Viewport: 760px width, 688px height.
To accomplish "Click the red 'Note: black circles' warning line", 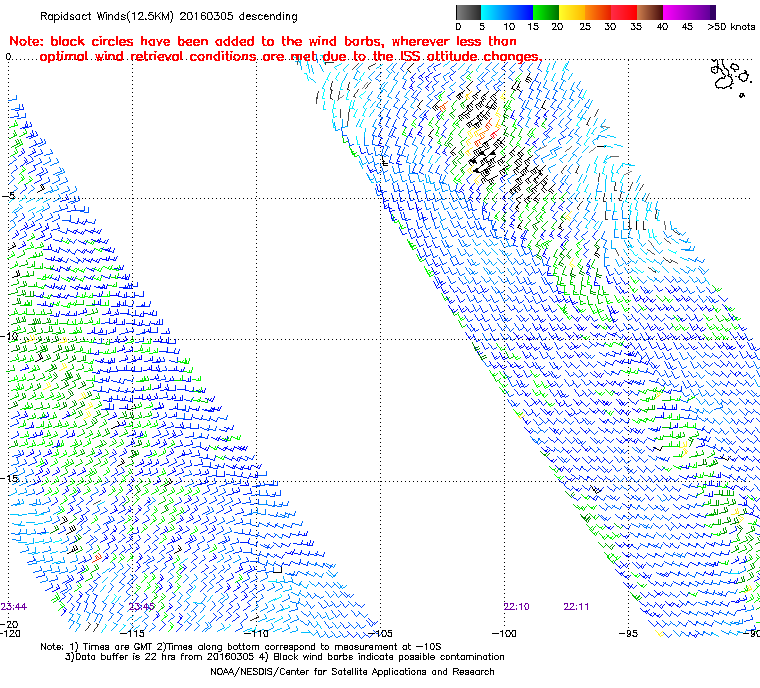I will (263, 41).
